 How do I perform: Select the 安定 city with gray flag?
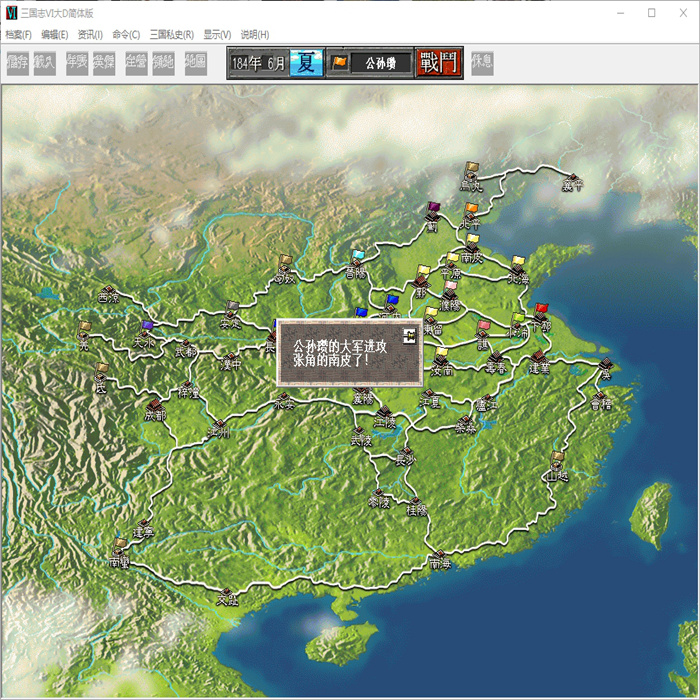[x=231, y=315]
